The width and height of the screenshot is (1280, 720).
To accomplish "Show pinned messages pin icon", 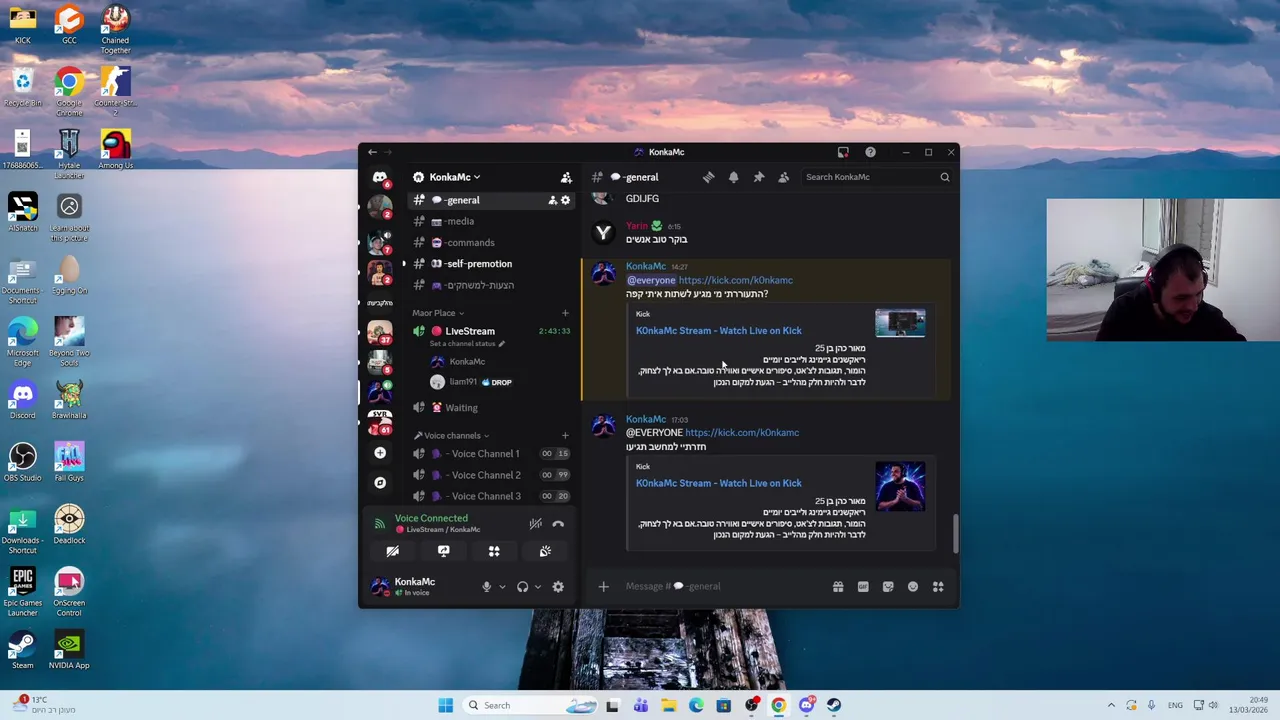I will pos(758,177).
